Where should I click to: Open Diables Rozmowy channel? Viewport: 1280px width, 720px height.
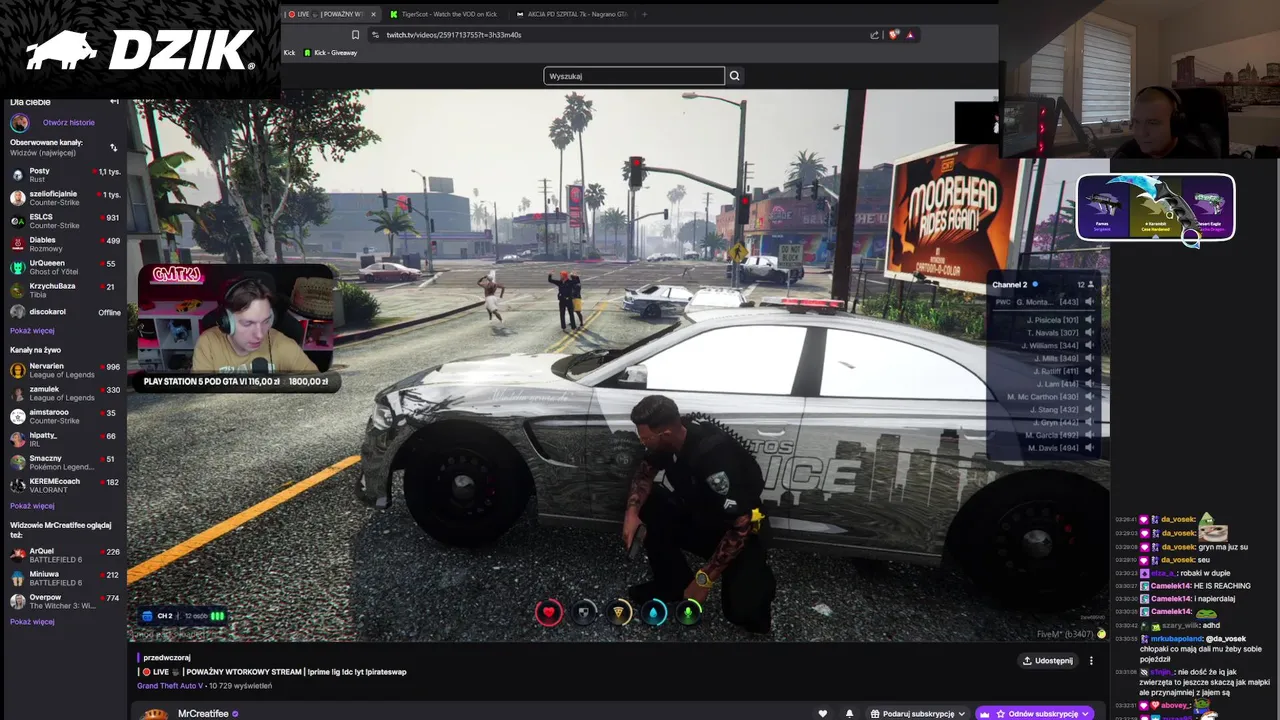(x=65, y=244)
